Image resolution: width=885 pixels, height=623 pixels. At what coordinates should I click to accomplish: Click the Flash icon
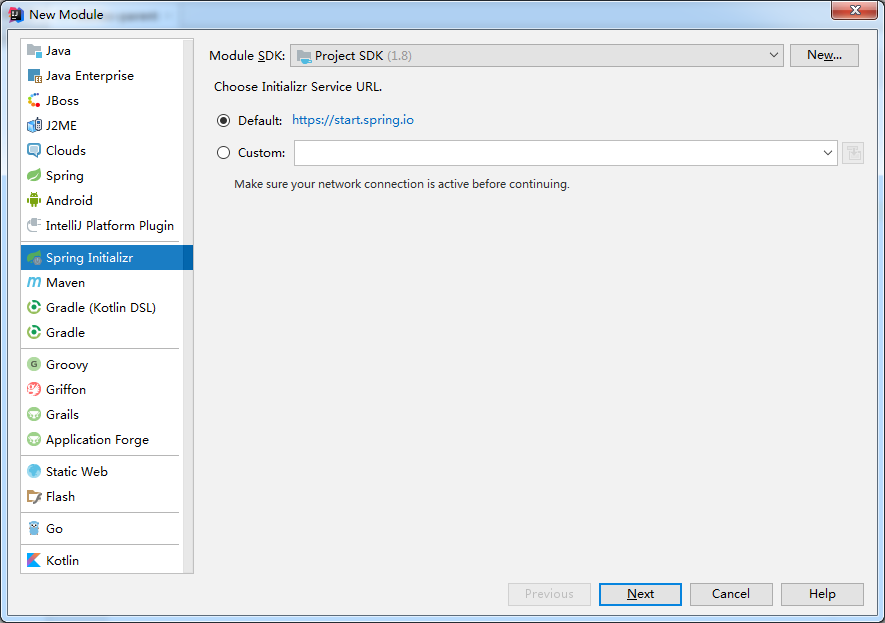pos(34,497)
